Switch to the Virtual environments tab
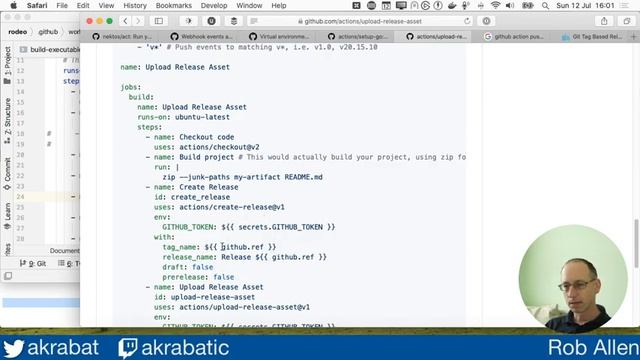Screen dimensions: 640x360 (x=280, y=37)
